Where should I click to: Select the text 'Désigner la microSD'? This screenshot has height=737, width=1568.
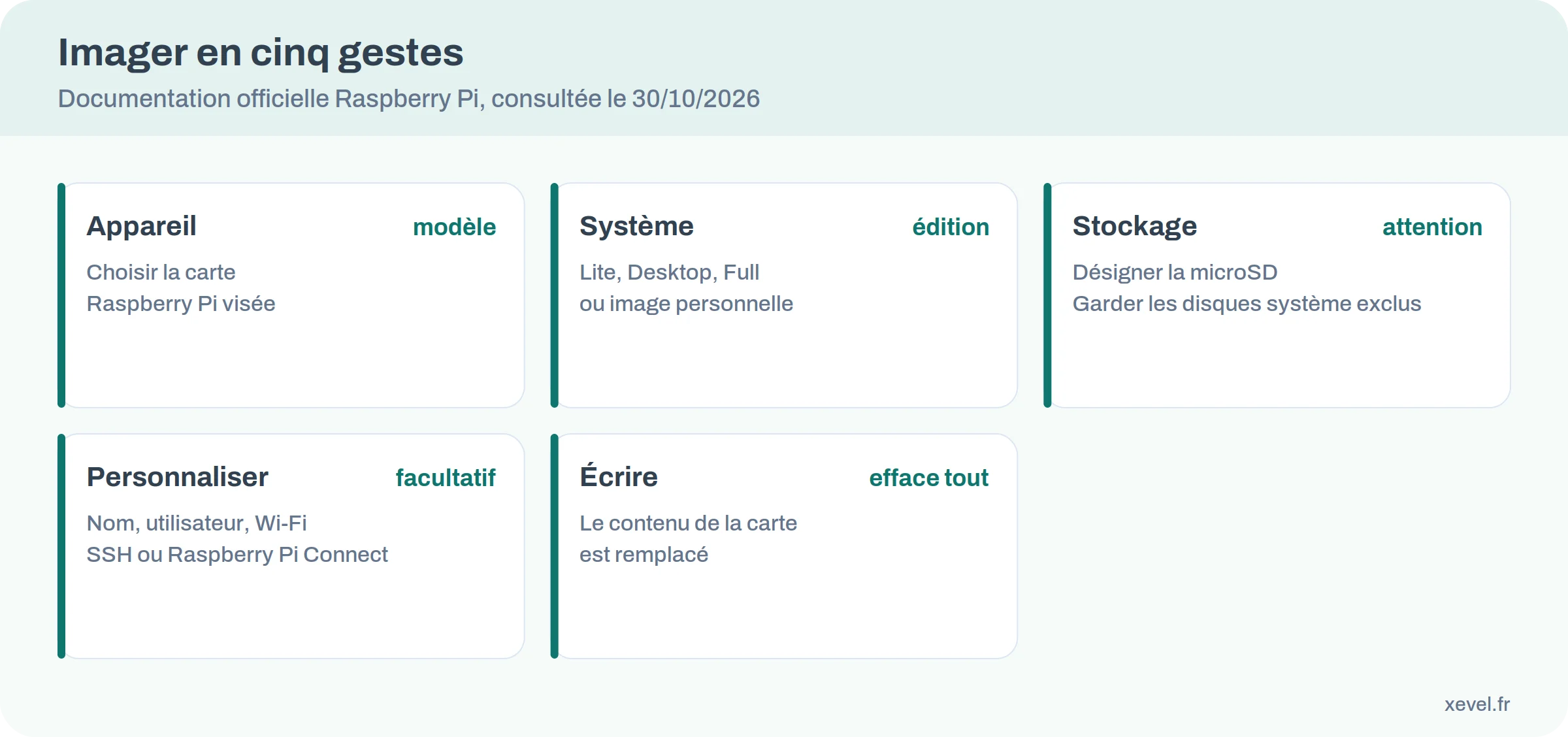pos(1175,272)
